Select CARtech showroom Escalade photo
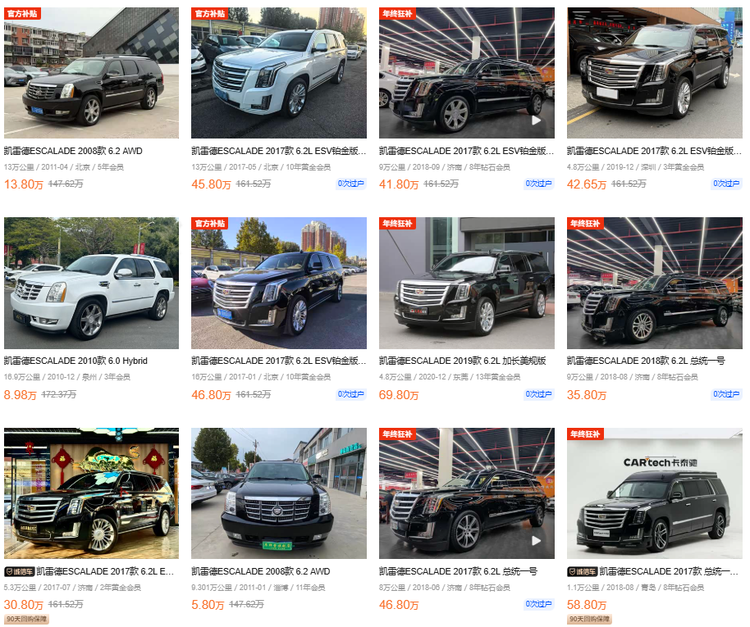The image size is (750, 627). 655,493
